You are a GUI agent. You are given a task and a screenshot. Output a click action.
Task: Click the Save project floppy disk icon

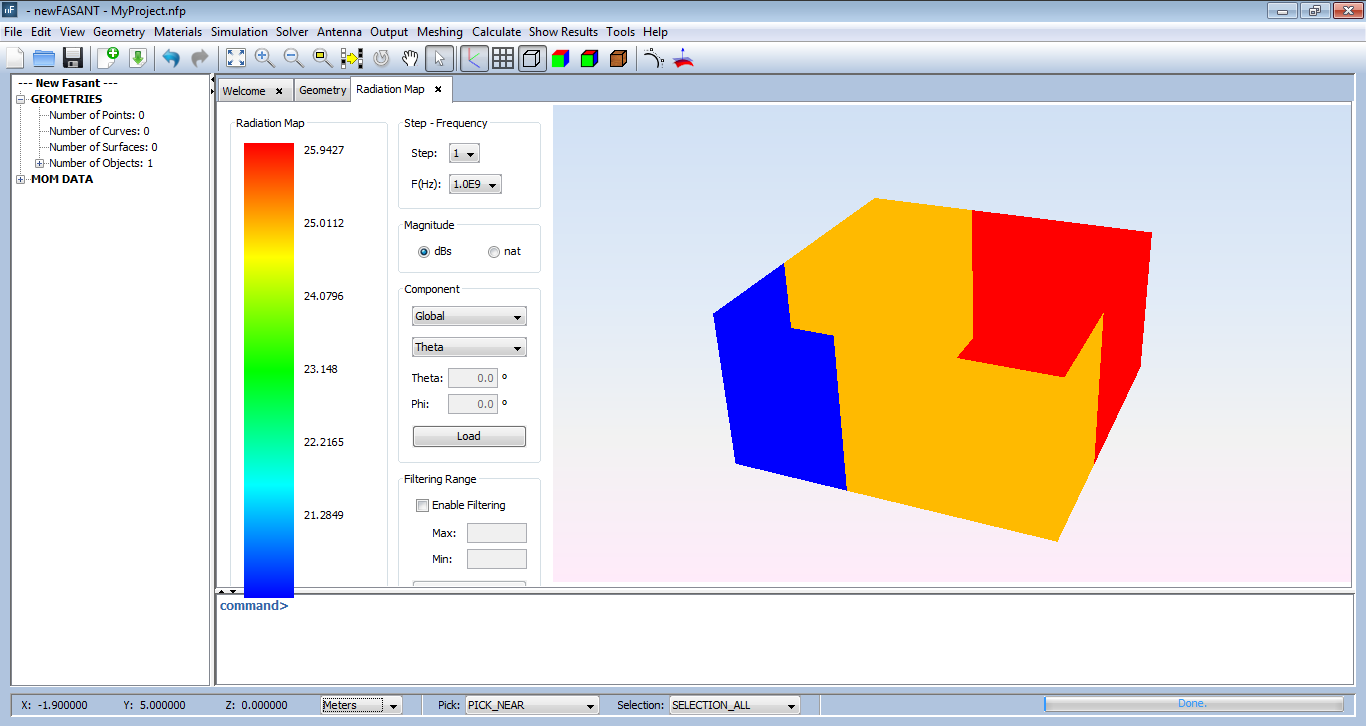[x=72, y=58]
